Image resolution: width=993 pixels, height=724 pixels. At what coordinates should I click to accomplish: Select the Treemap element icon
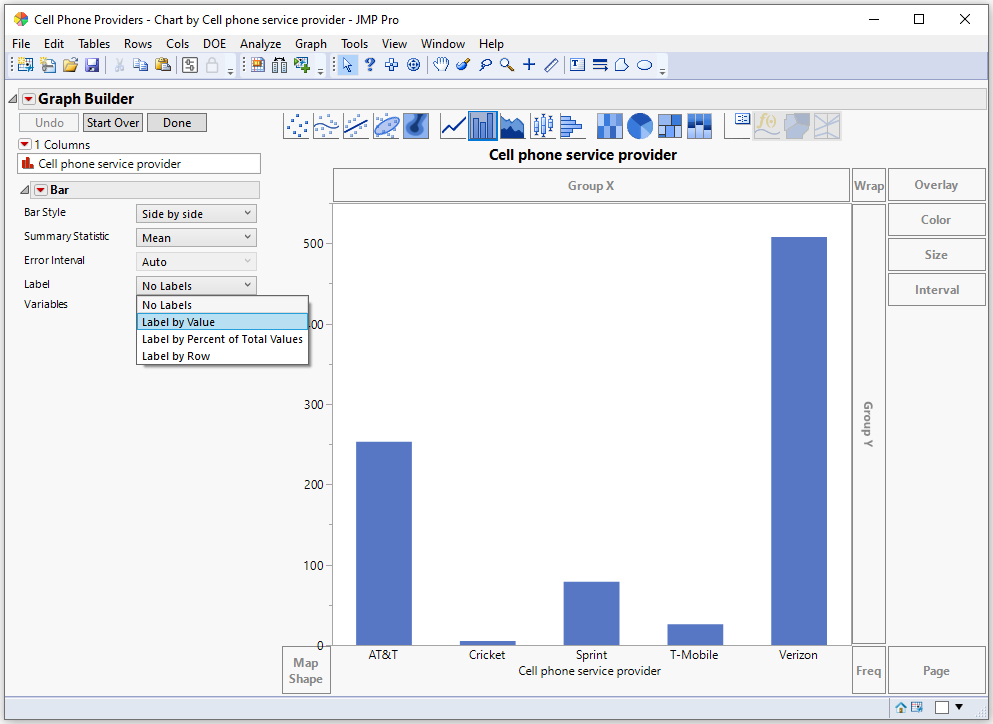click(x=670, y=125)
